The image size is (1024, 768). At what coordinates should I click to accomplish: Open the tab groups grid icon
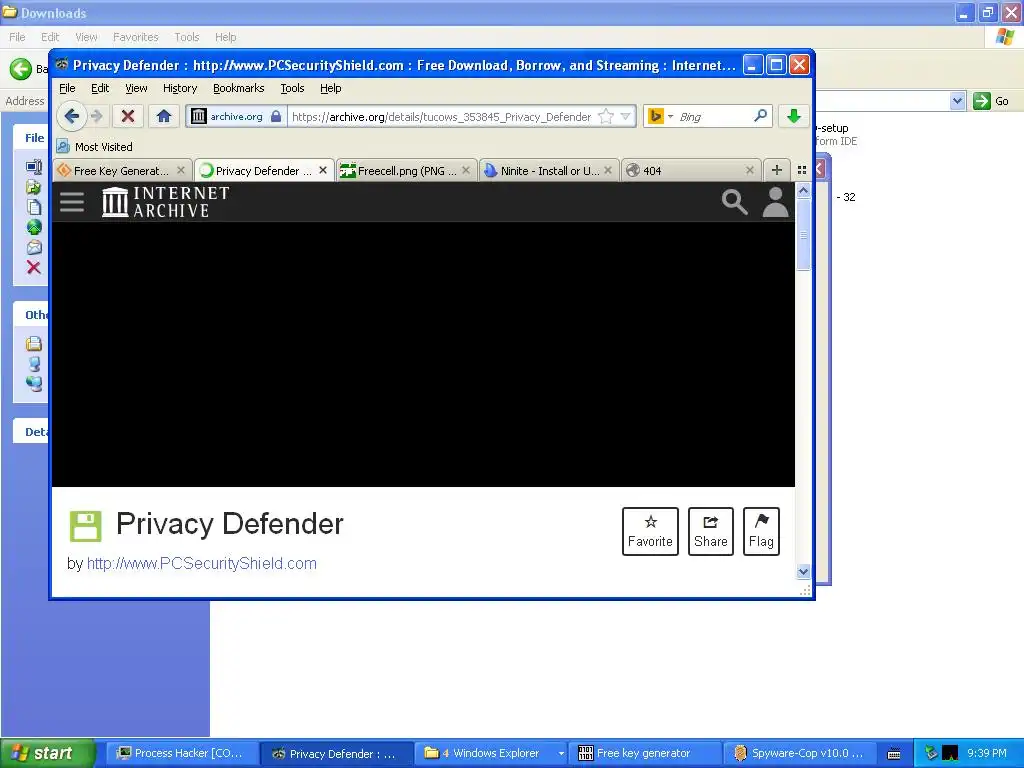[802, 170]
